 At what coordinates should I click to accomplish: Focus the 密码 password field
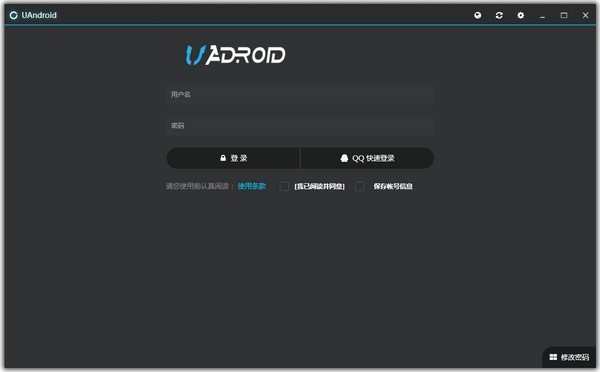pos(300,126)
